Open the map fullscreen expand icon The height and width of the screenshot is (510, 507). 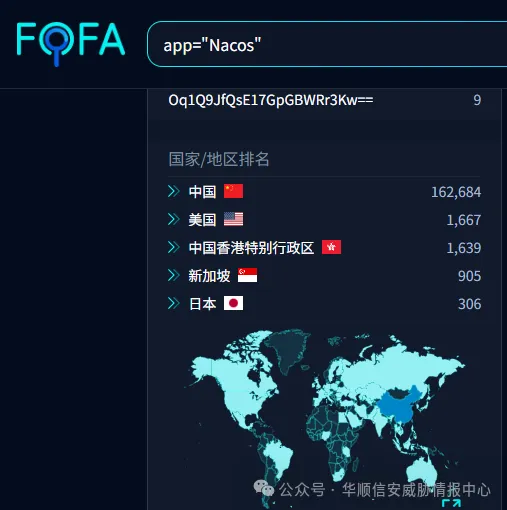pyautogui.click(x=451, y=503)
